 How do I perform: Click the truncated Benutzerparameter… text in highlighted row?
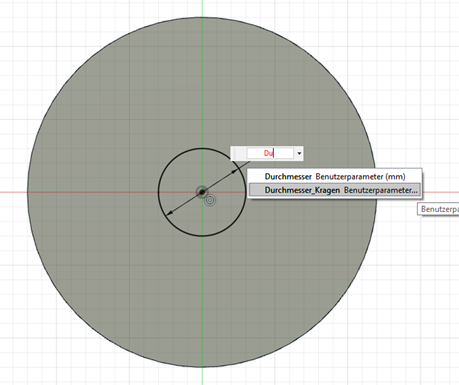coord(380,190)
